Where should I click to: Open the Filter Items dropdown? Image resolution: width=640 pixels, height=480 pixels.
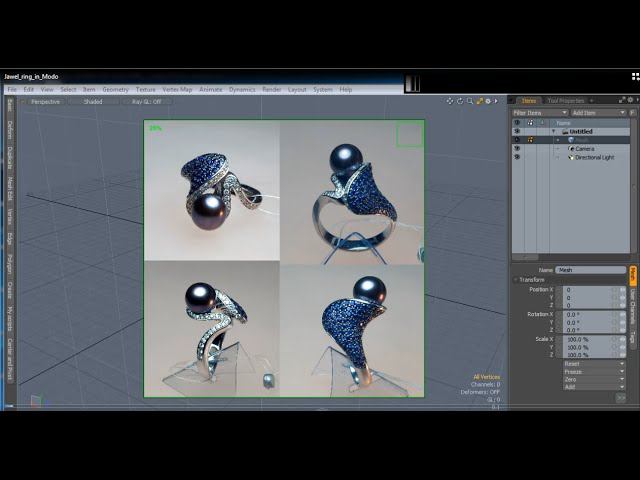[540, 113]
